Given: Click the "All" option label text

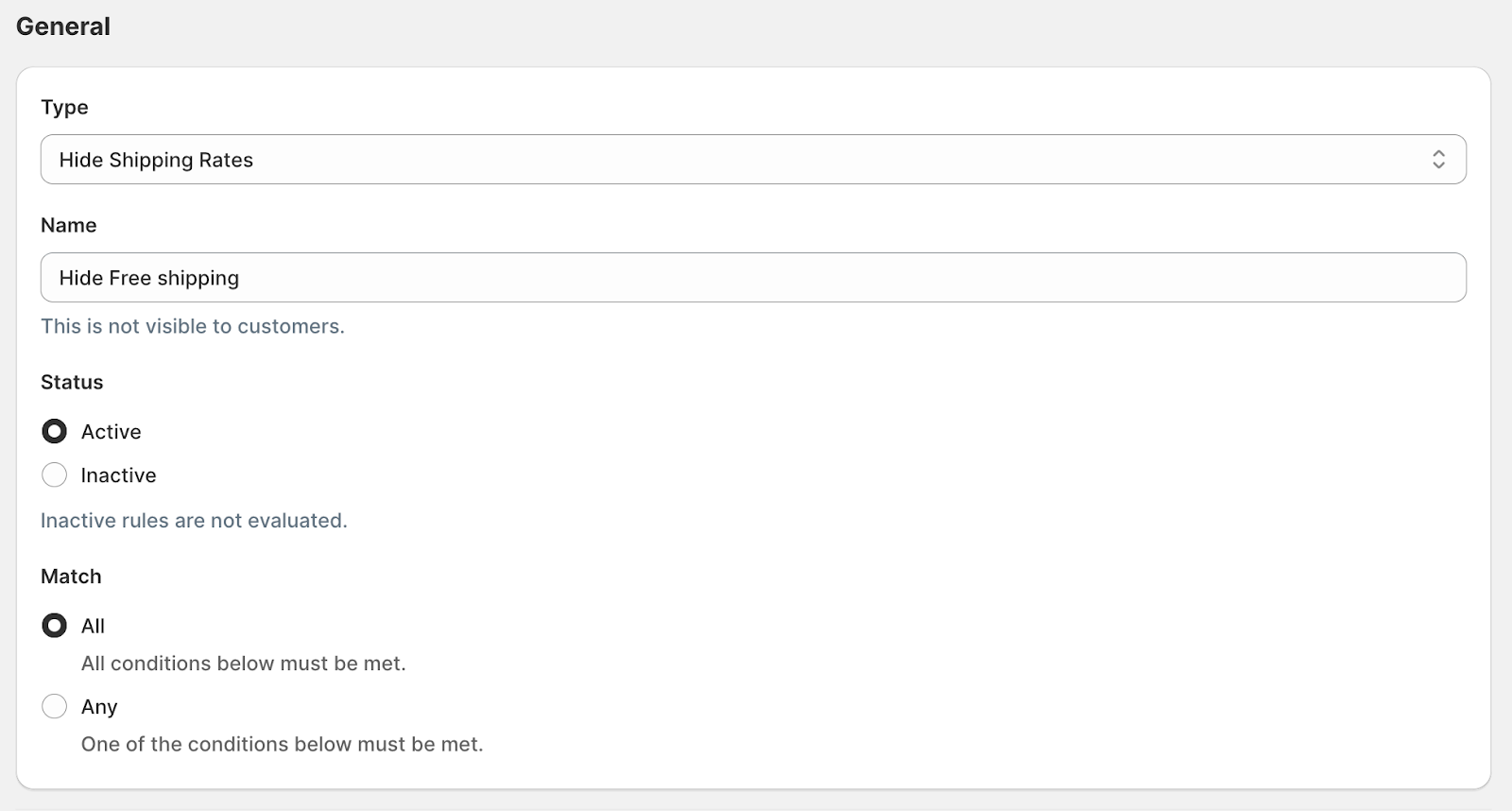Looking at the screenshot, I should (x=93, y=626).
